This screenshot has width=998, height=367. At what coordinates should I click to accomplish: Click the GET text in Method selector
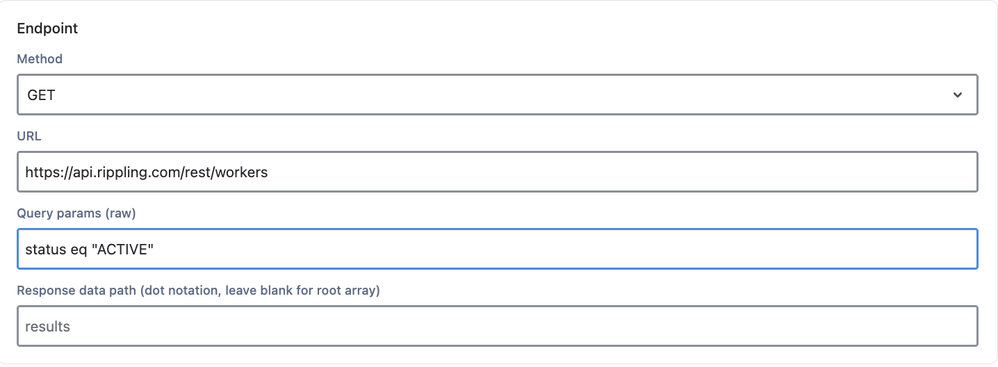click(x=41, y=95)
